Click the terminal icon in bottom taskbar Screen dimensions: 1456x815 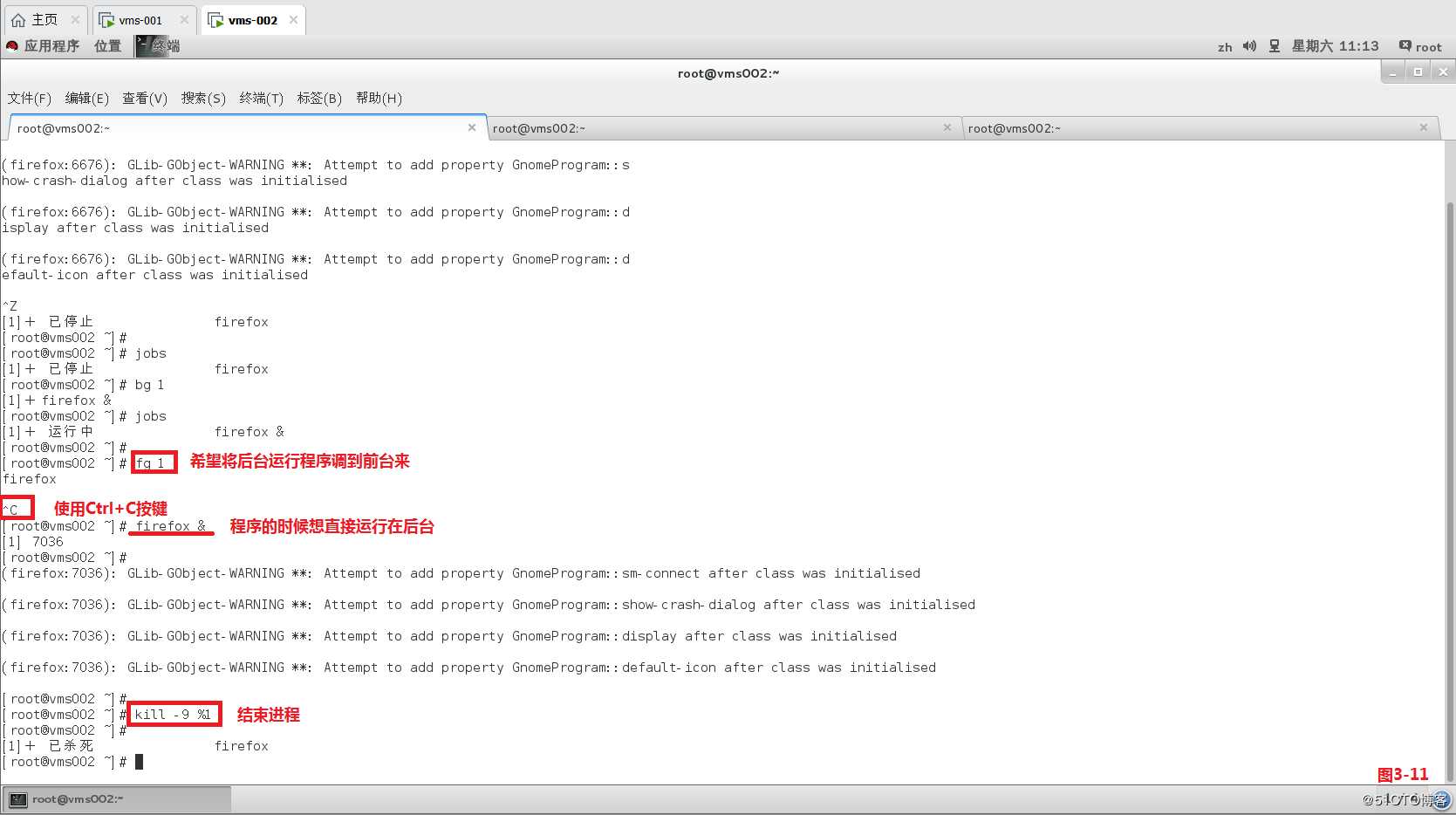[18, 798]
